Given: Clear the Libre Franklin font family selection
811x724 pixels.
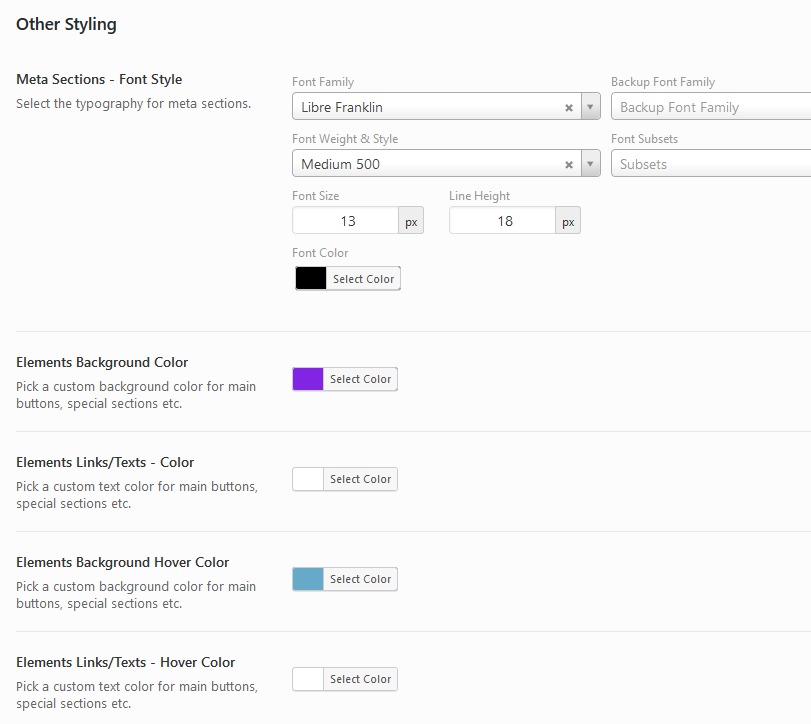Looking at the screenshot, I should 569,107.
